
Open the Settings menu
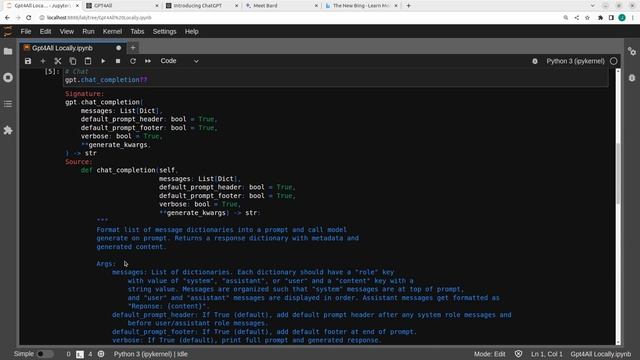(164, 31)
